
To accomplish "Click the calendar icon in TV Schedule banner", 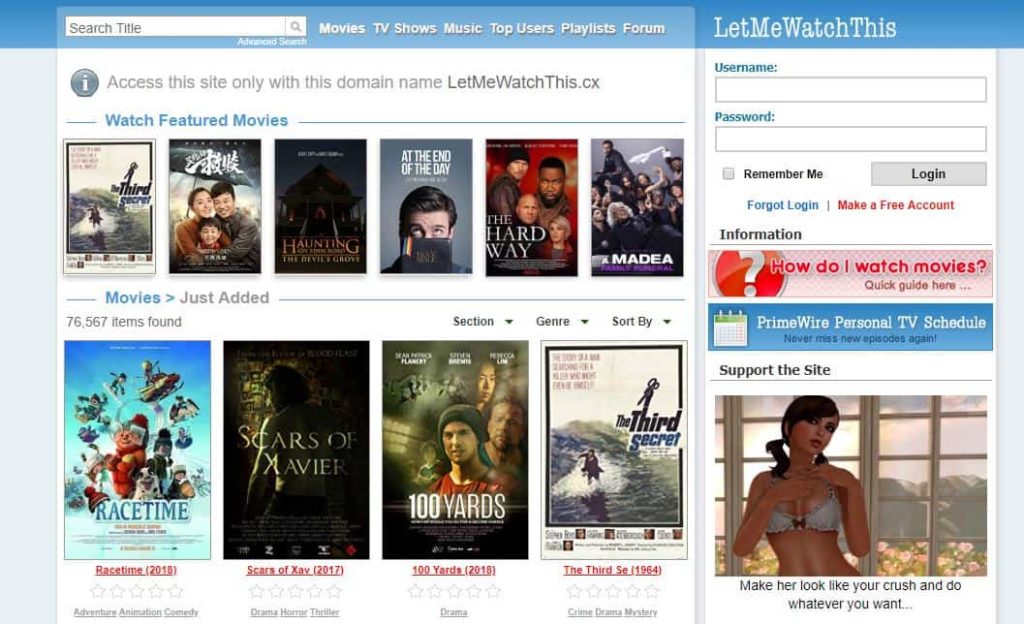I will tap(731, 328).
